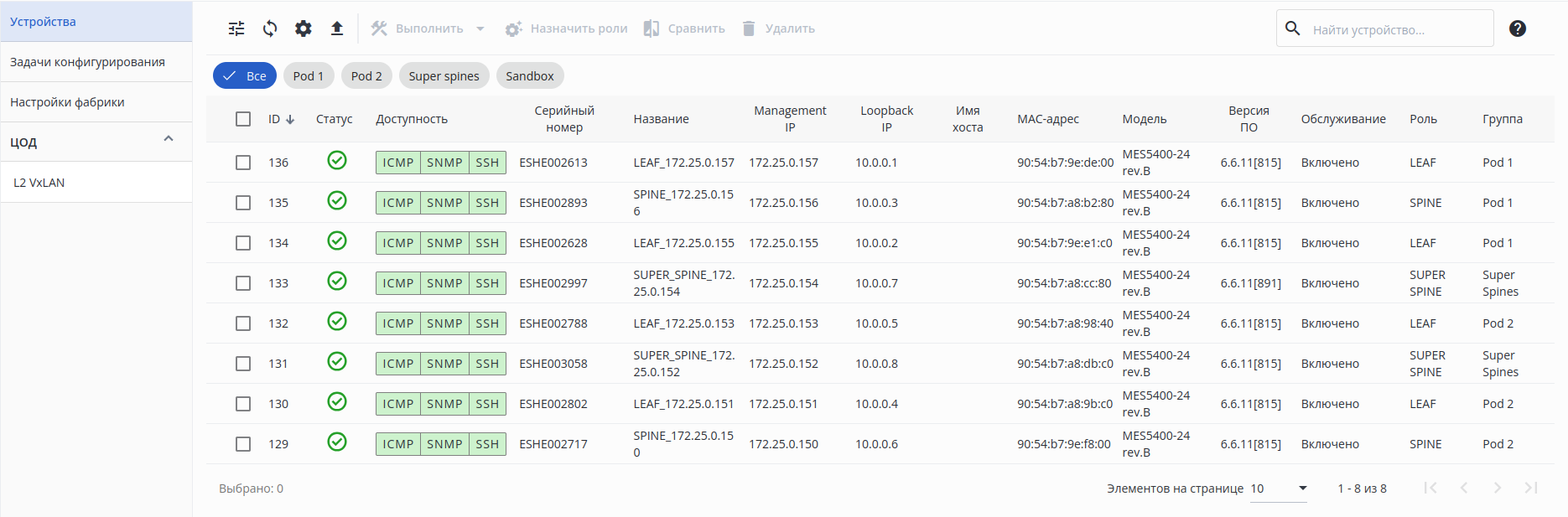Click the refresh devices icon
Image resolution: width=1568 pixels, height=517 pixels.
(270, 28)
